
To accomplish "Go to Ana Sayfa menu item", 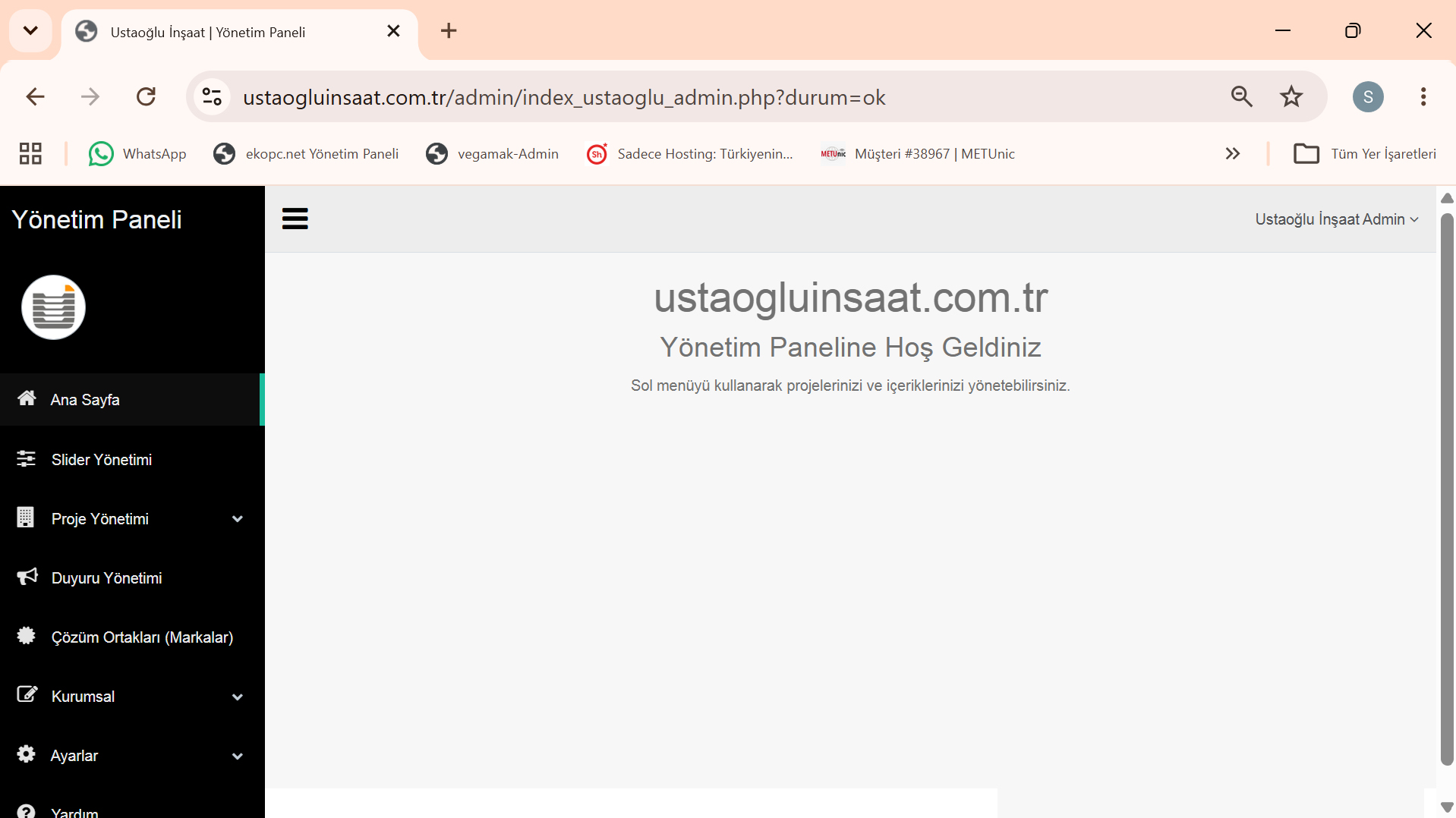I will click(131, 399).
